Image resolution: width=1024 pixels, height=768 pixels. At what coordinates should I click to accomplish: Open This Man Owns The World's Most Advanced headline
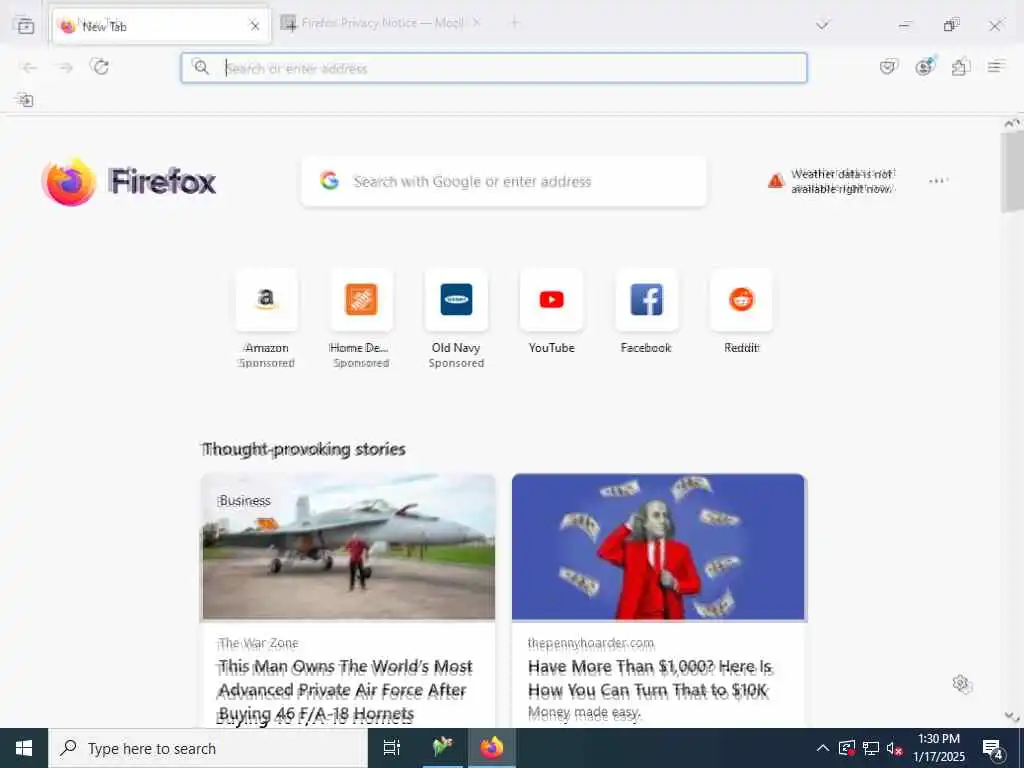tap(345, 690)
